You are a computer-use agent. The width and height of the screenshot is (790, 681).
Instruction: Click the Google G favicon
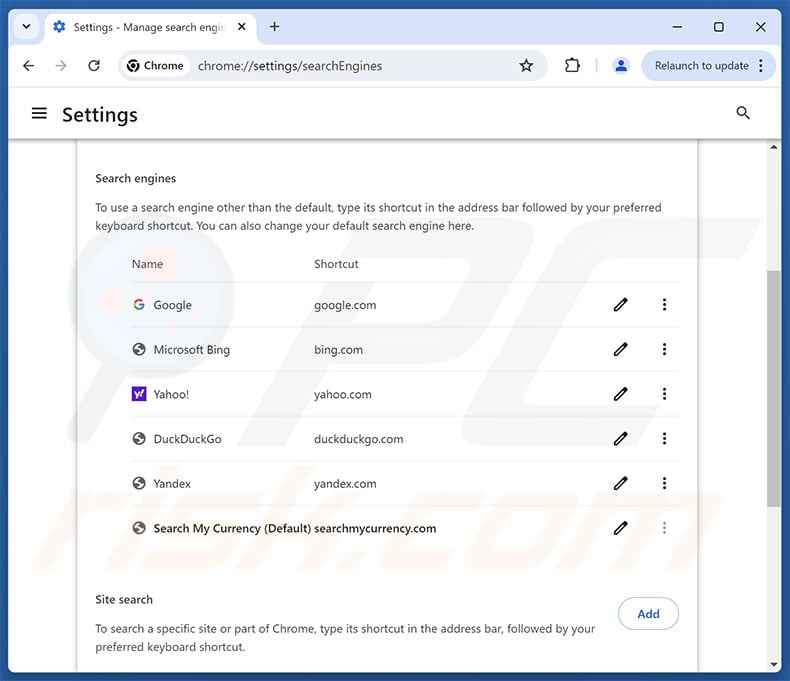(139, 305)
